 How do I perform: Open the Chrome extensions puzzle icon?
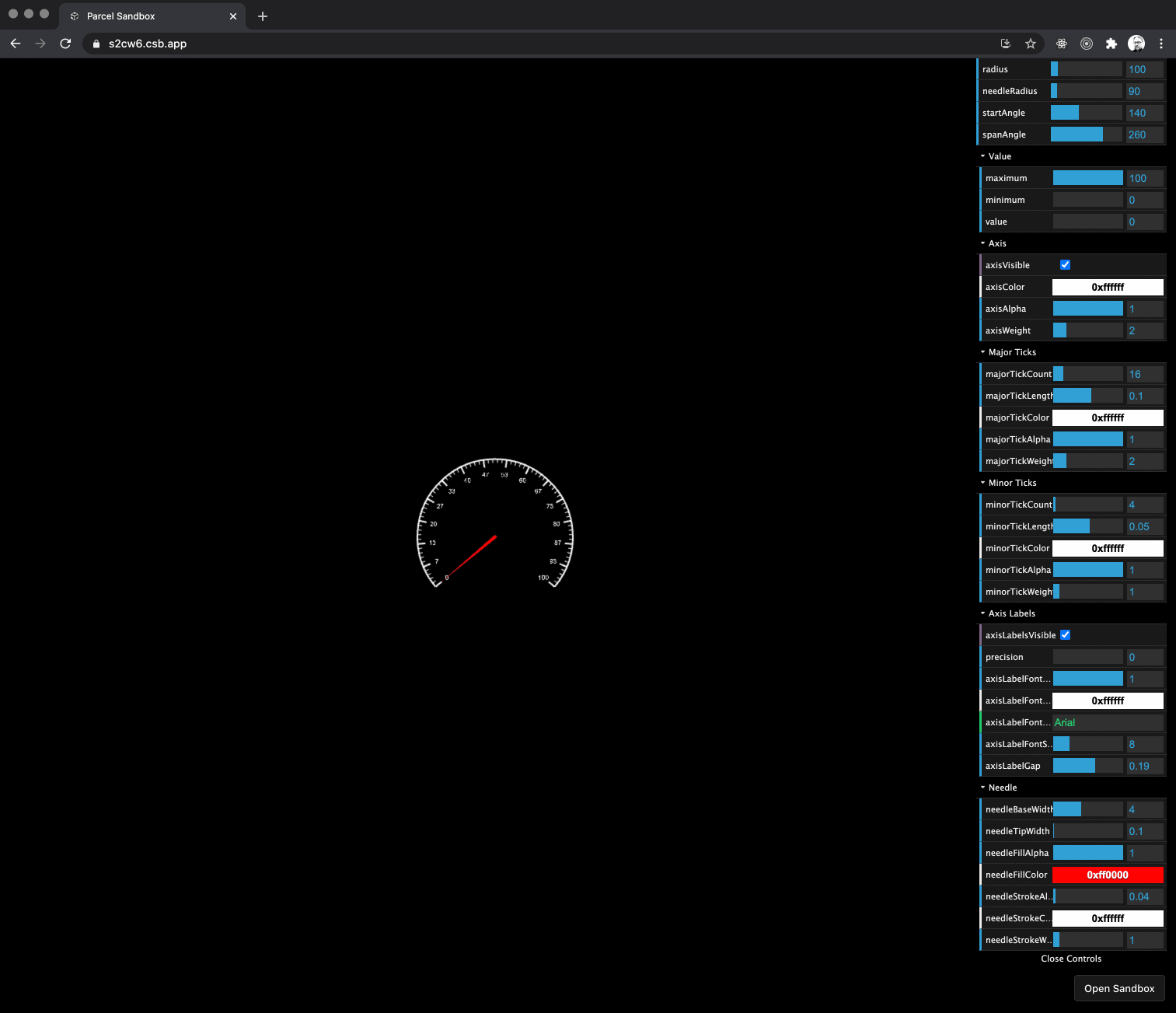click(x=1111, y=44)
